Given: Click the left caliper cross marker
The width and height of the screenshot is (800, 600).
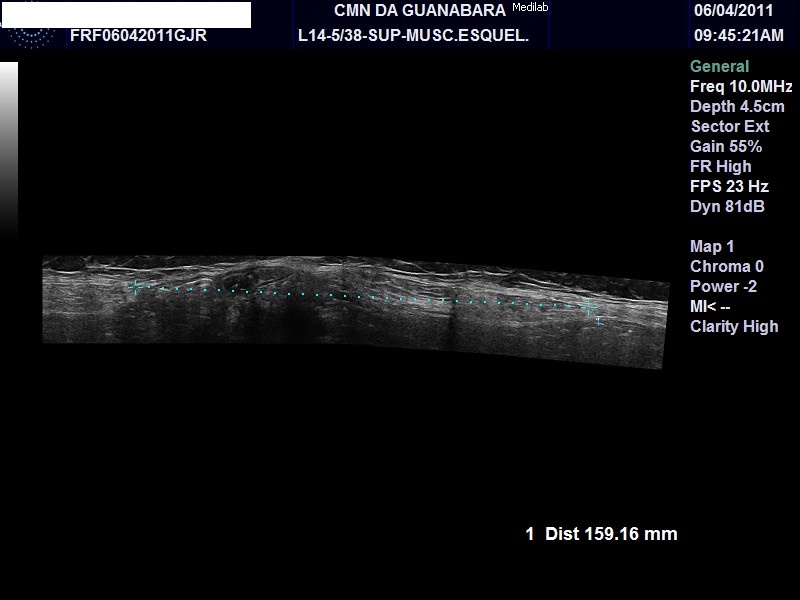Looking at the screenshot, I should coord(135,287).
